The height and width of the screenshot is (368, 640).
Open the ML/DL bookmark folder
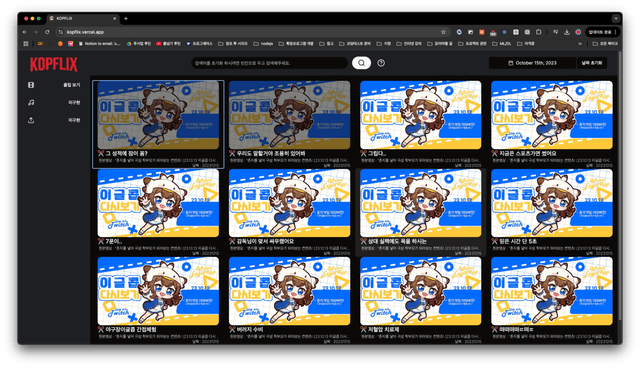502,43
